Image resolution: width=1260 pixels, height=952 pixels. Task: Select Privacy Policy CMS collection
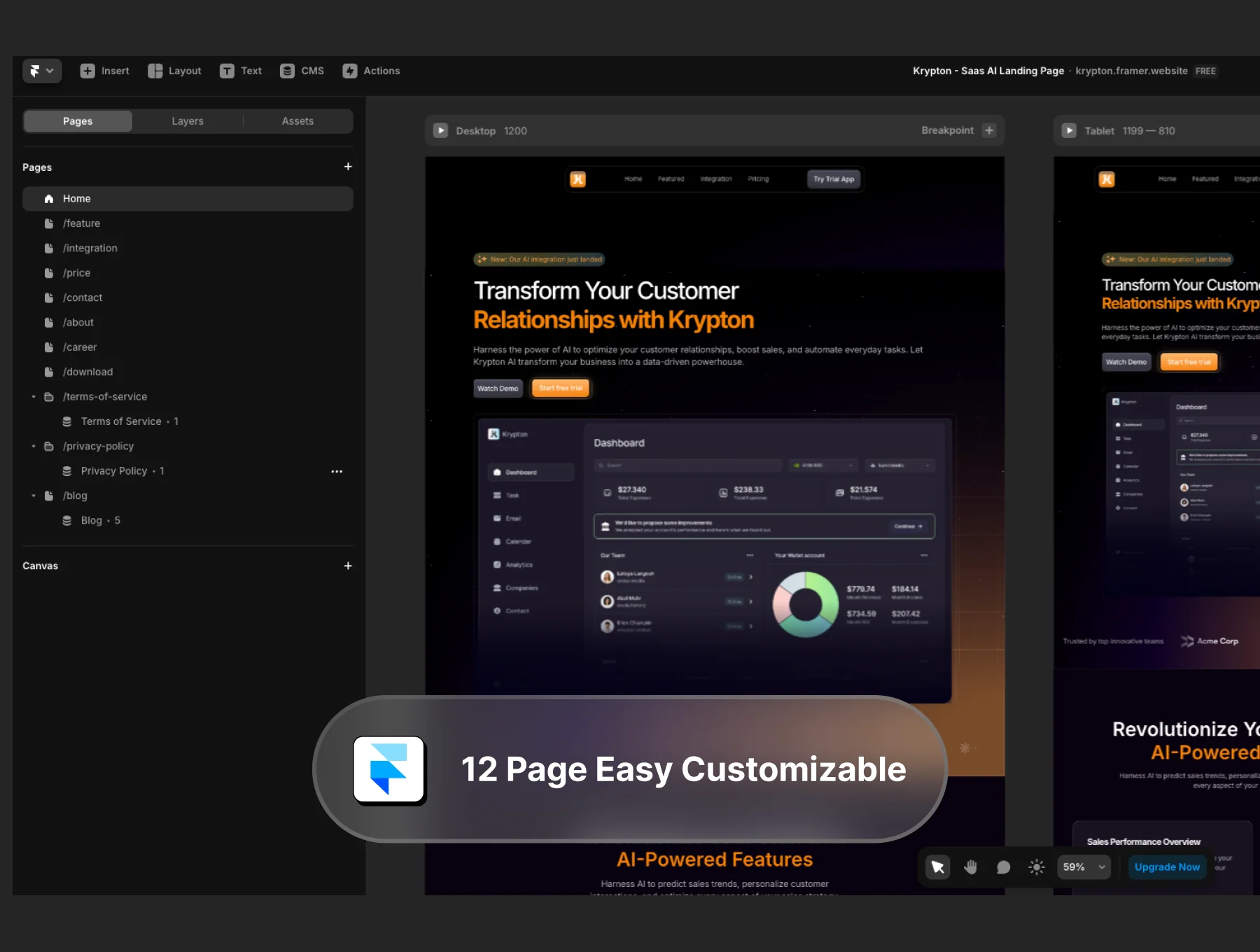point(188,471)
